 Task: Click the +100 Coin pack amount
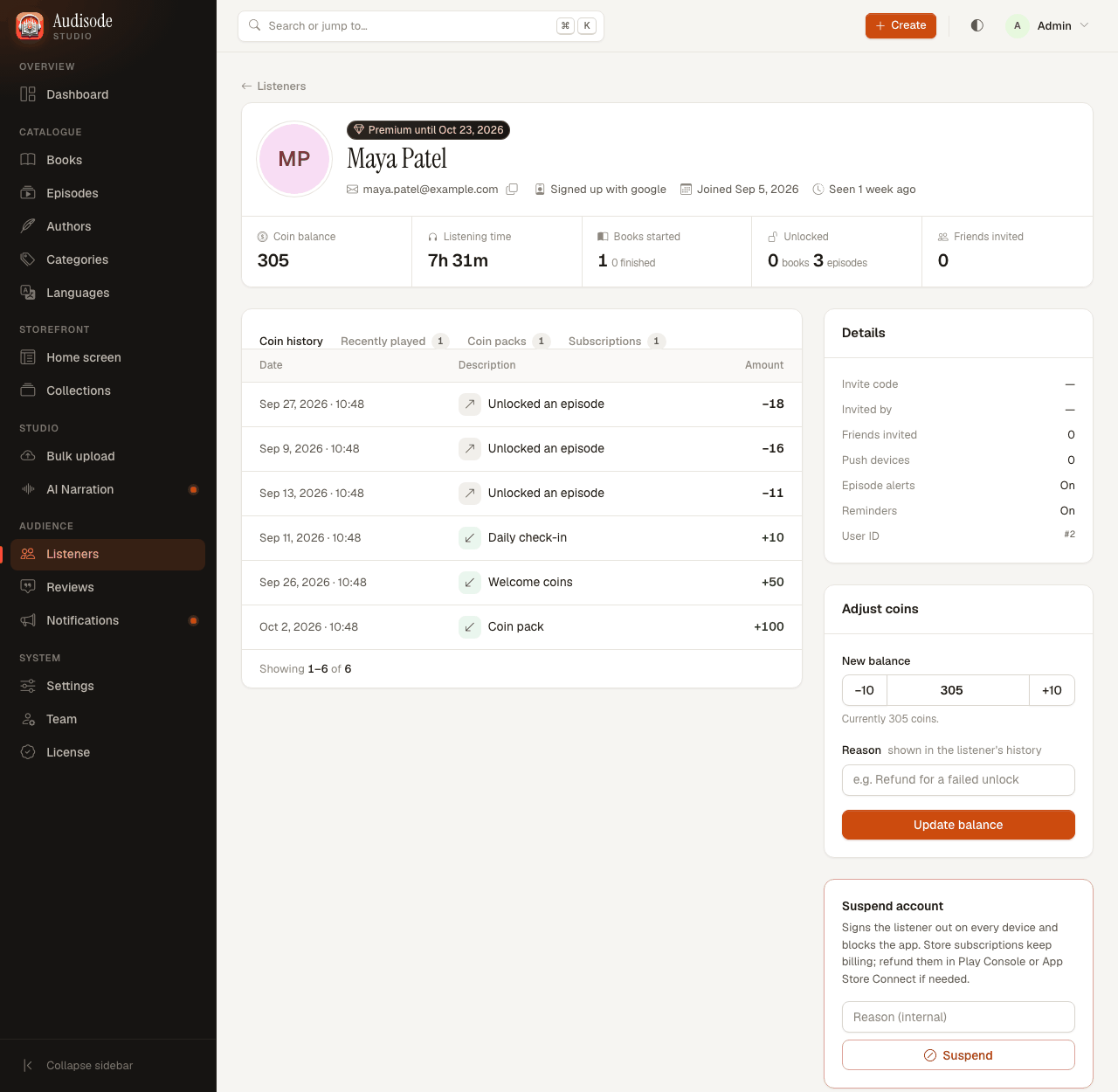pos(769,626)
